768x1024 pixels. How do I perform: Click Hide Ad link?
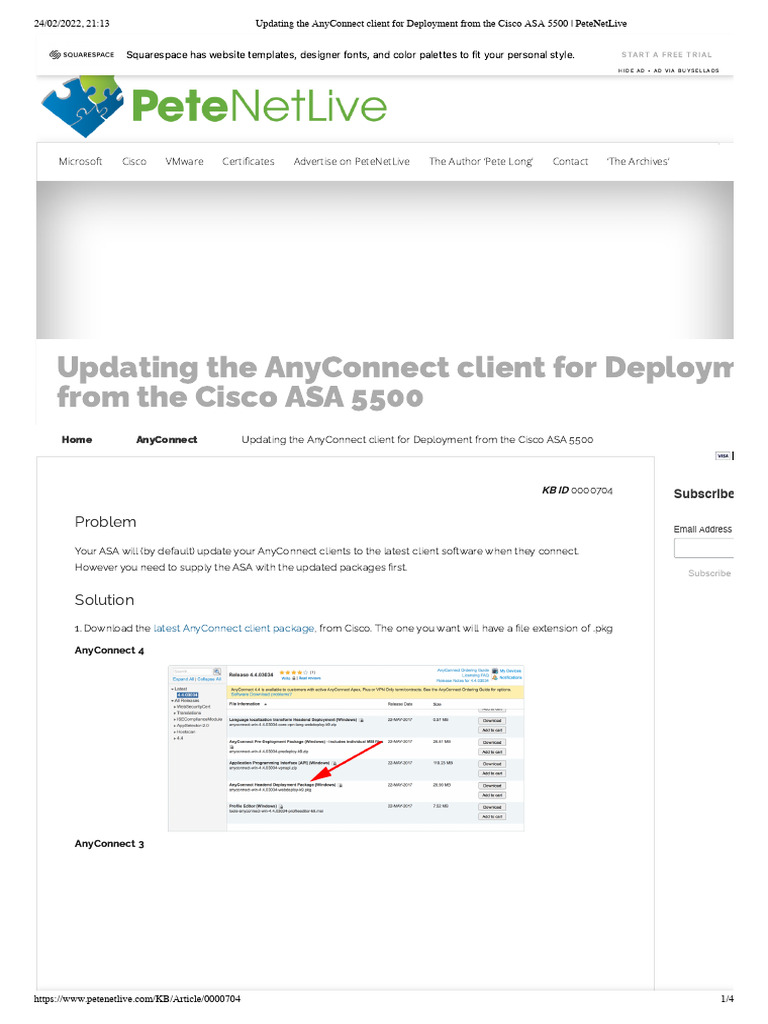pyautogui.click(x=631, y=71)
